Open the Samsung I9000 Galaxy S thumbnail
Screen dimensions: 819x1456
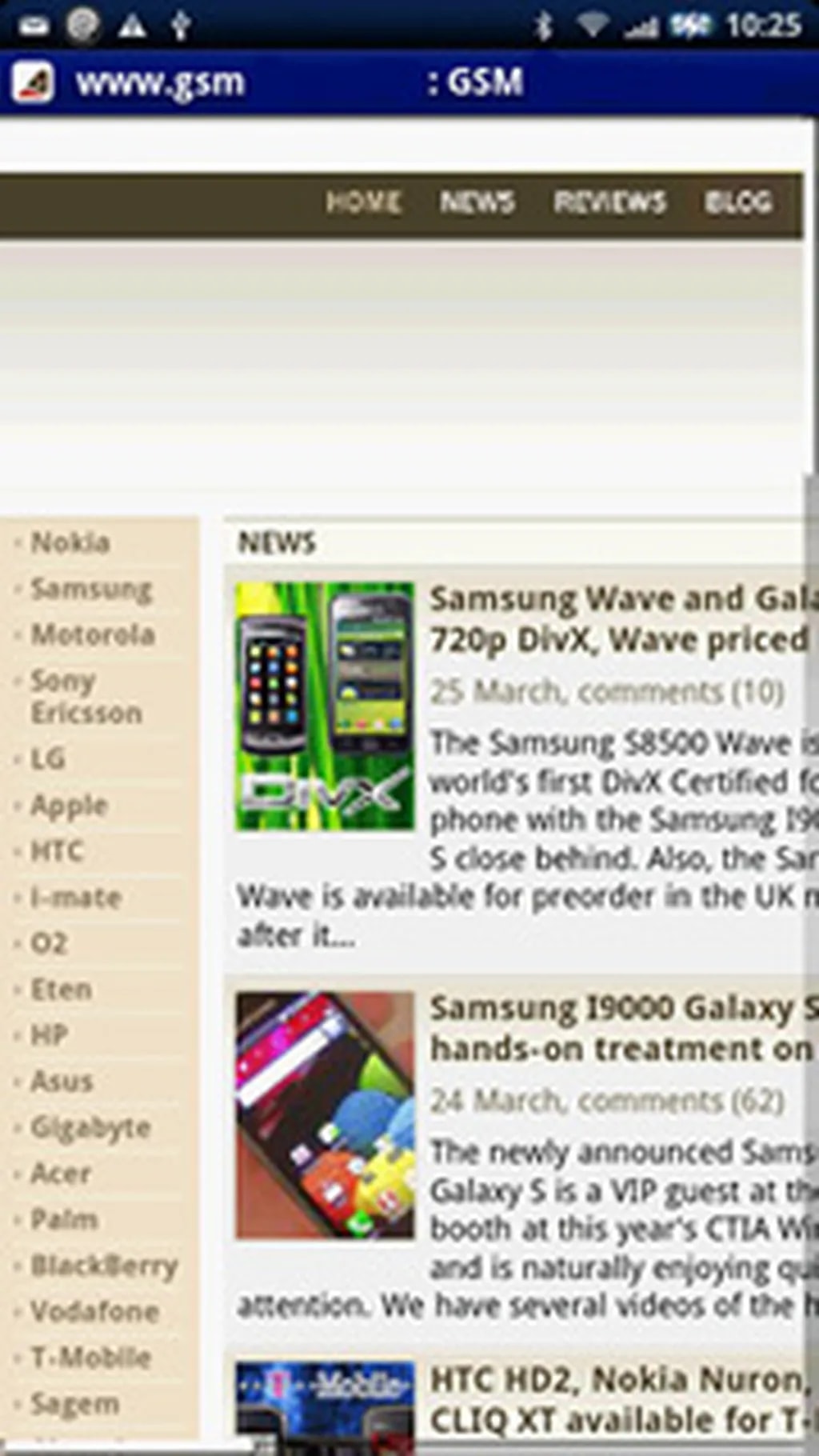[325, 1115]
